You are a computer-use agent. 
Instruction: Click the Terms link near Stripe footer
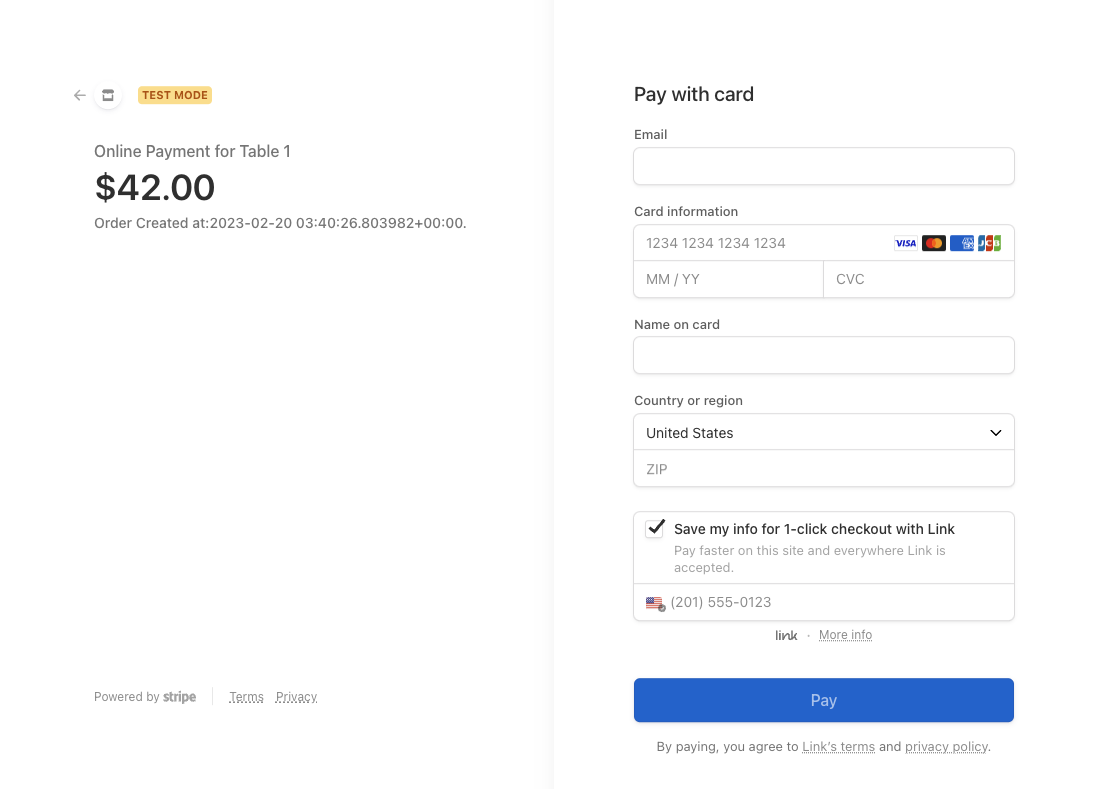(x=246, y=697)
